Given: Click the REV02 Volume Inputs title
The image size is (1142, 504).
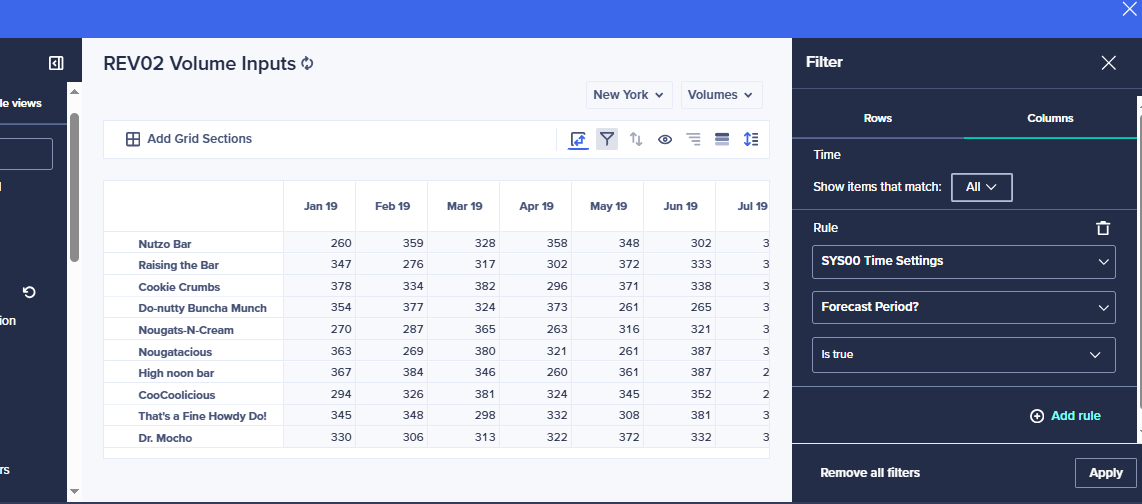Looking at the screenshot, I should 200,63.
